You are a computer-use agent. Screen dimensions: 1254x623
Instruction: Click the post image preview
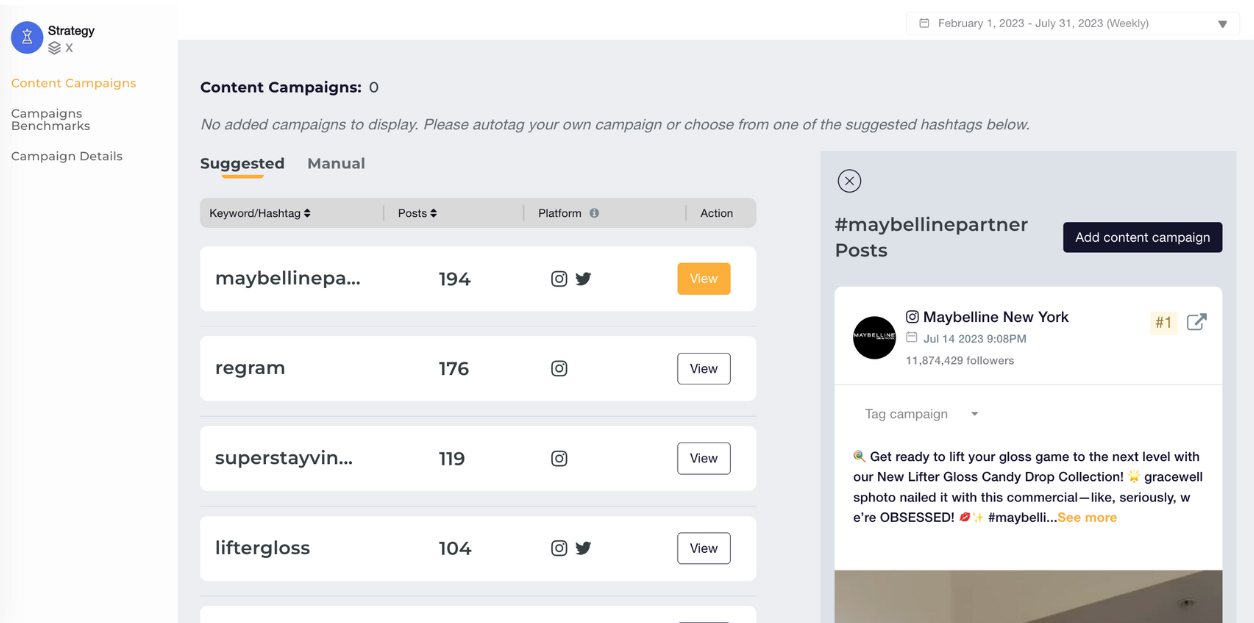pos(1028,596)
